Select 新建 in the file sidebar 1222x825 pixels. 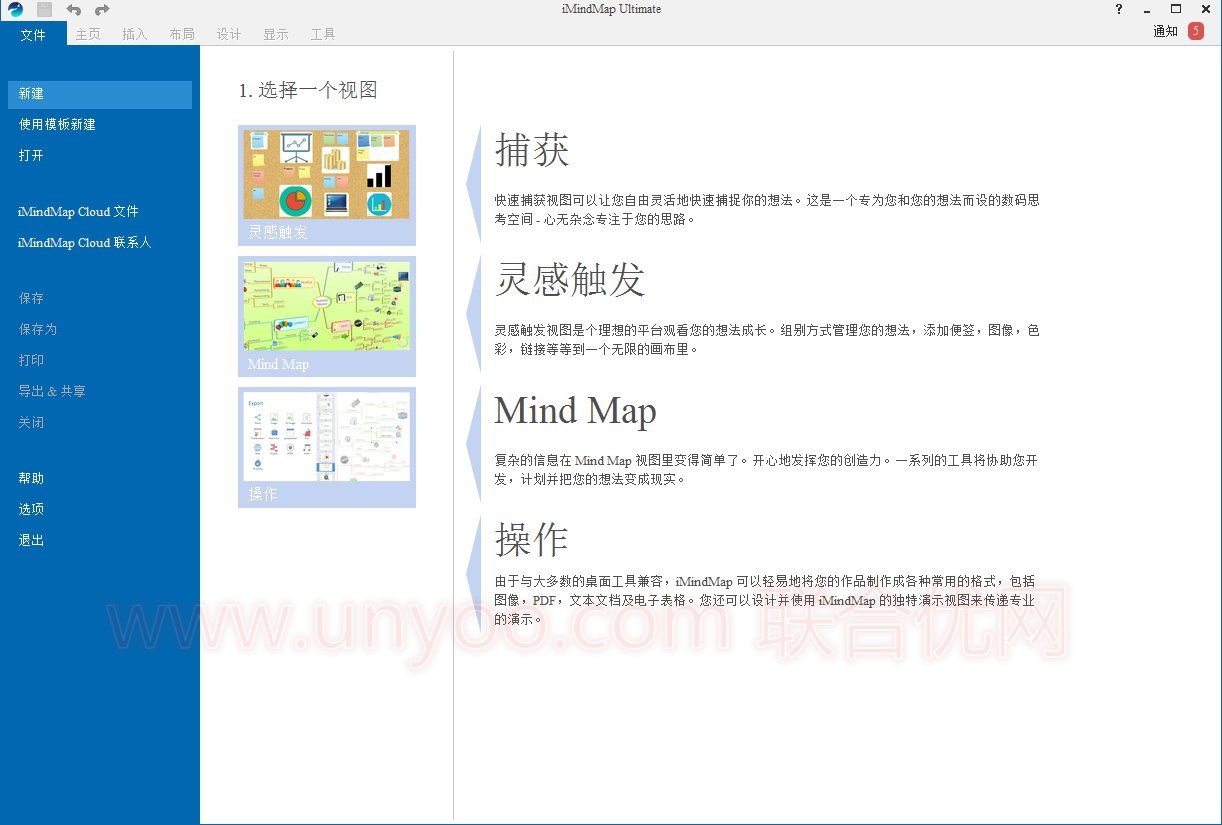100,94
